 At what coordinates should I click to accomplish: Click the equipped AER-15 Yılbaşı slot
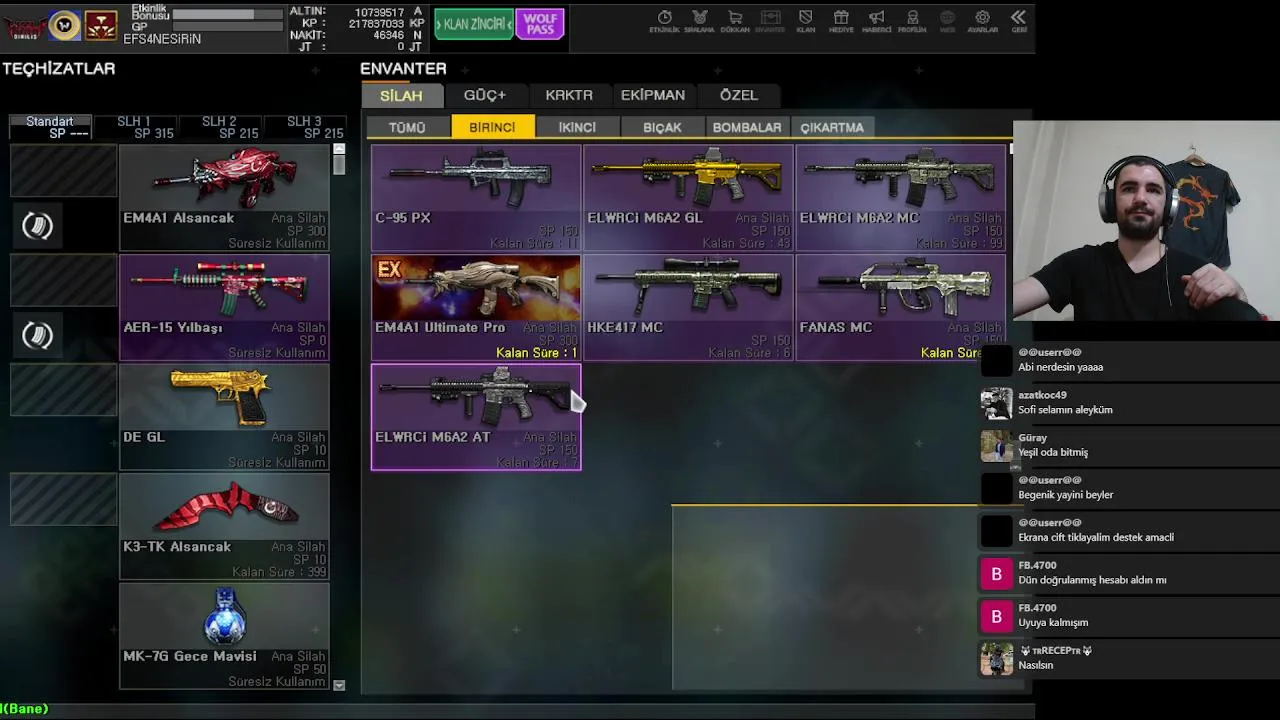[x=224, y=307]
